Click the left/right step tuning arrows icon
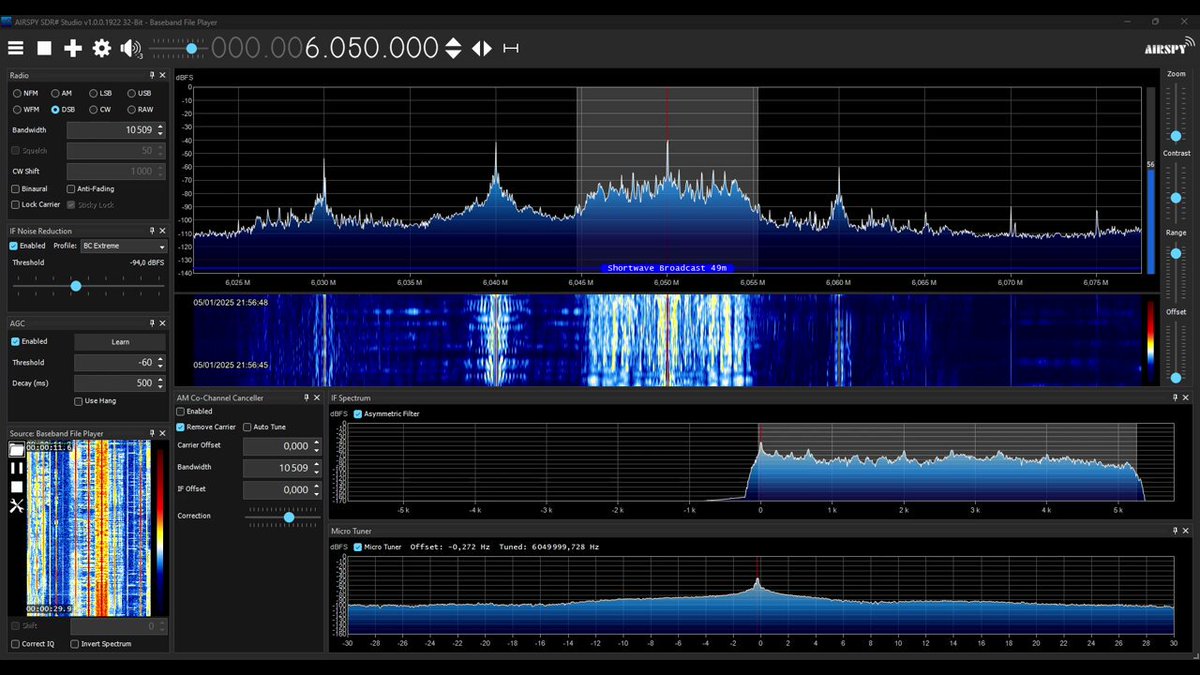The image size is (1200, 675). (x=482, y=47)
